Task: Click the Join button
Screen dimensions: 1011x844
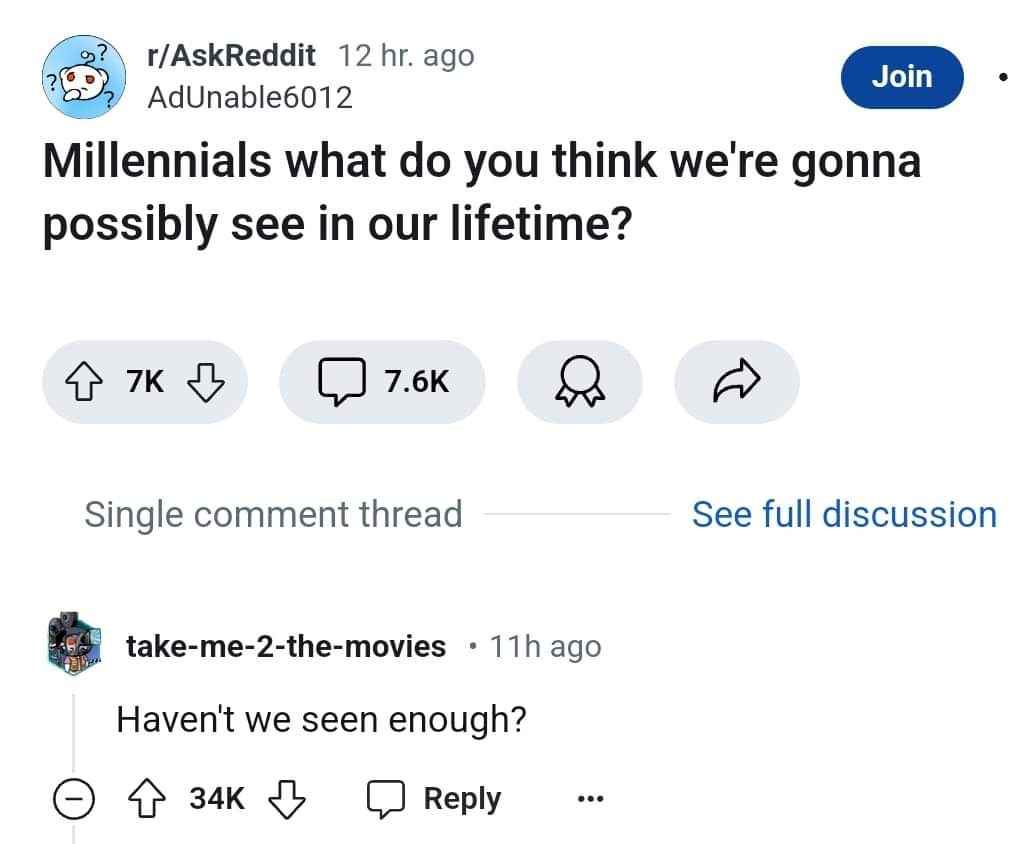Action: click(x=901, y=76)
